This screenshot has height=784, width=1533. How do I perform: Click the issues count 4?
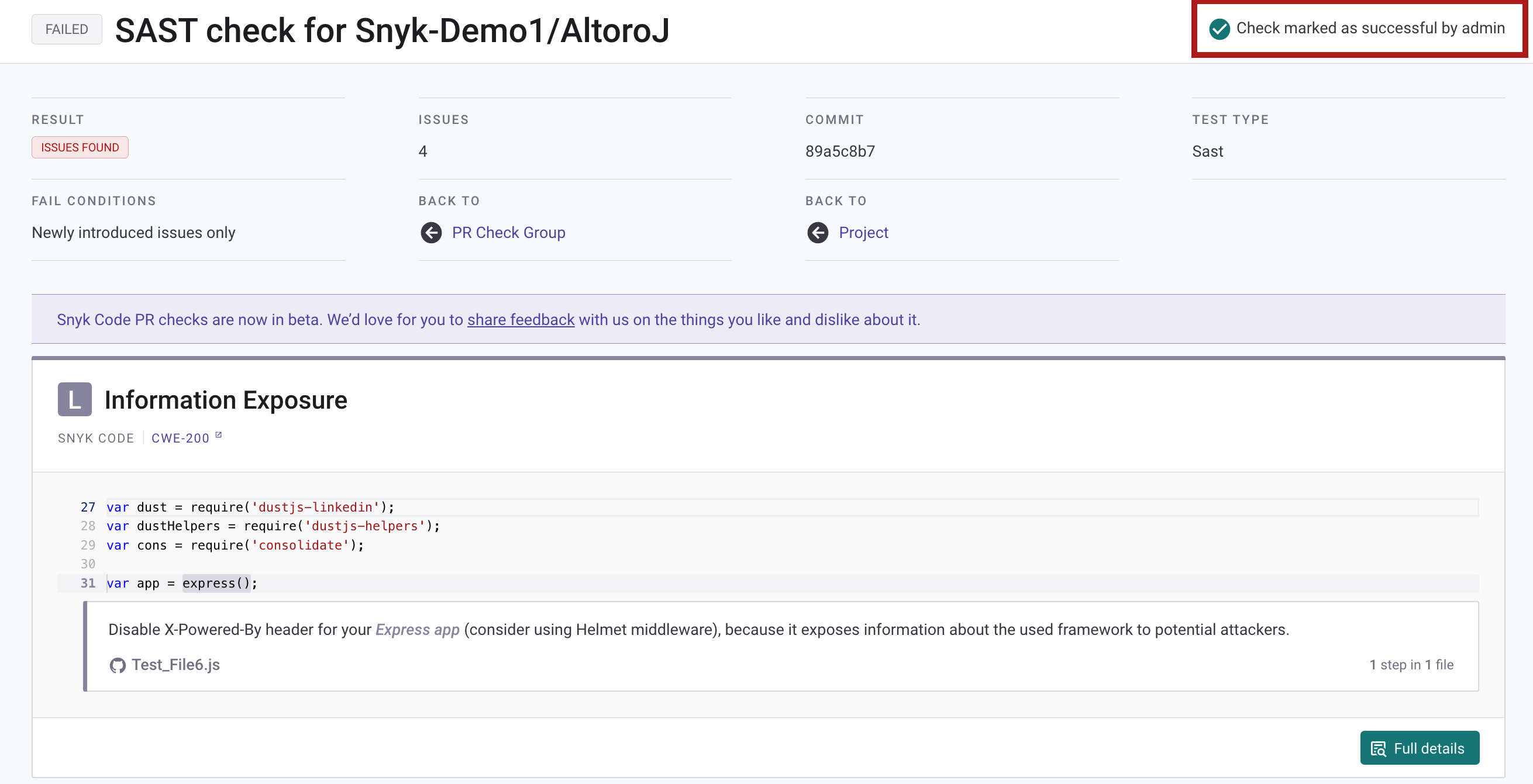pos(422,151)
